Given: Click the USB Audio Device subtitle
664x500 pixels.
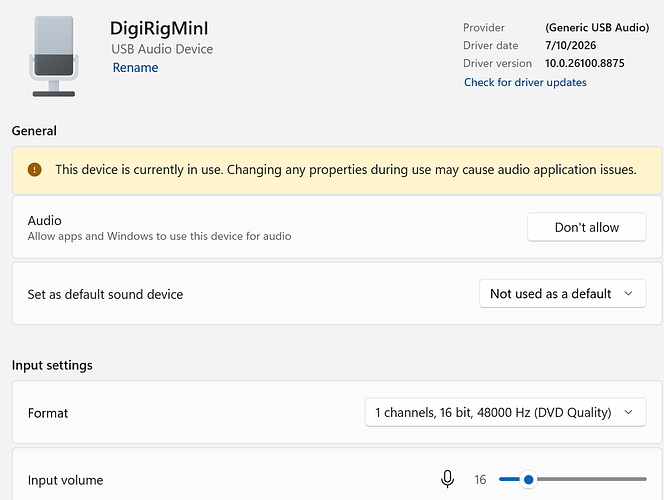Looking at the screenshot, I should pyautogui.click(x=162, y=49).
